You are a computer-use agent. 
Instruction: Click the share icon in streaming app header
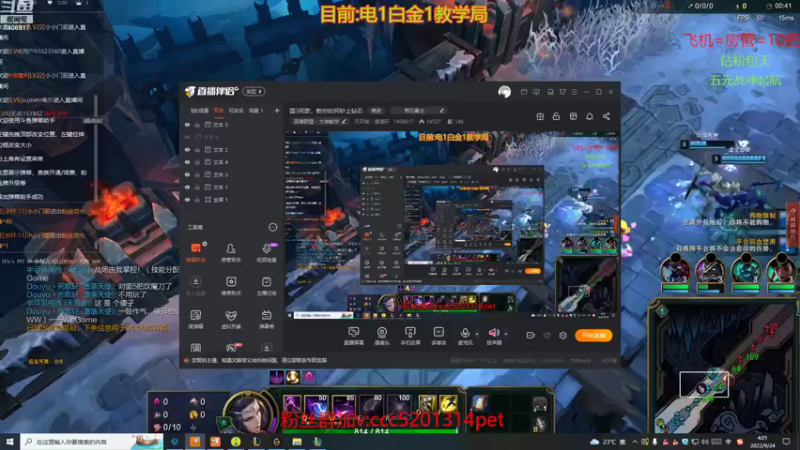[x=606, y=116]
